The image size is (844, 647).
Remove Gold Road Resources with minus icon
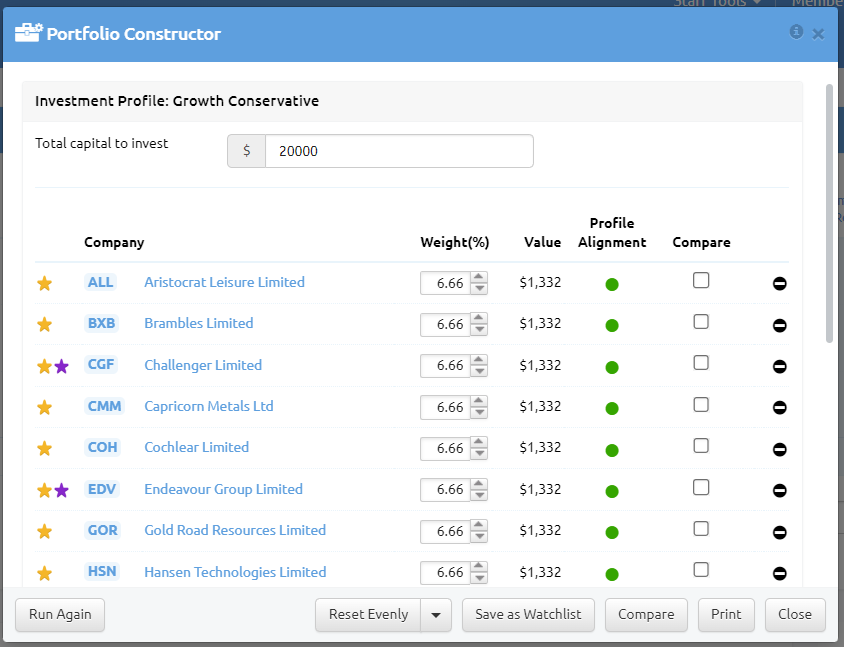(x=779, y=532)
